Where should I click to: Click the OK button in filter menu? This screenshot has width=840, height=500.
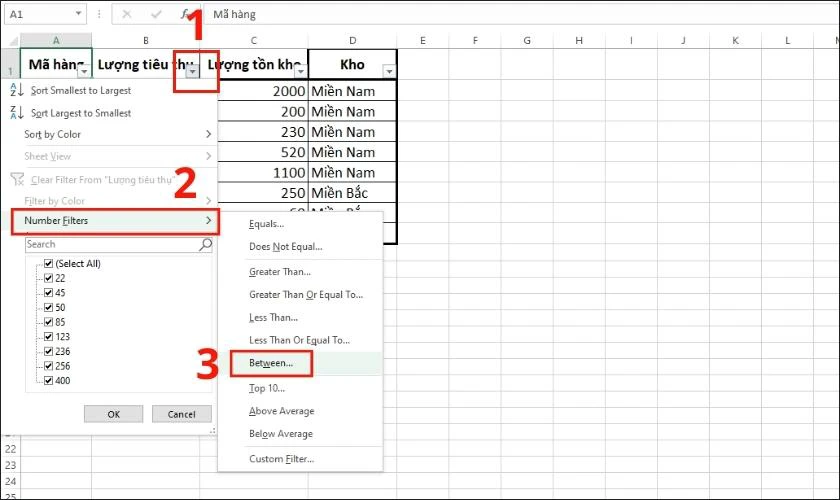(x=114, y=414)
